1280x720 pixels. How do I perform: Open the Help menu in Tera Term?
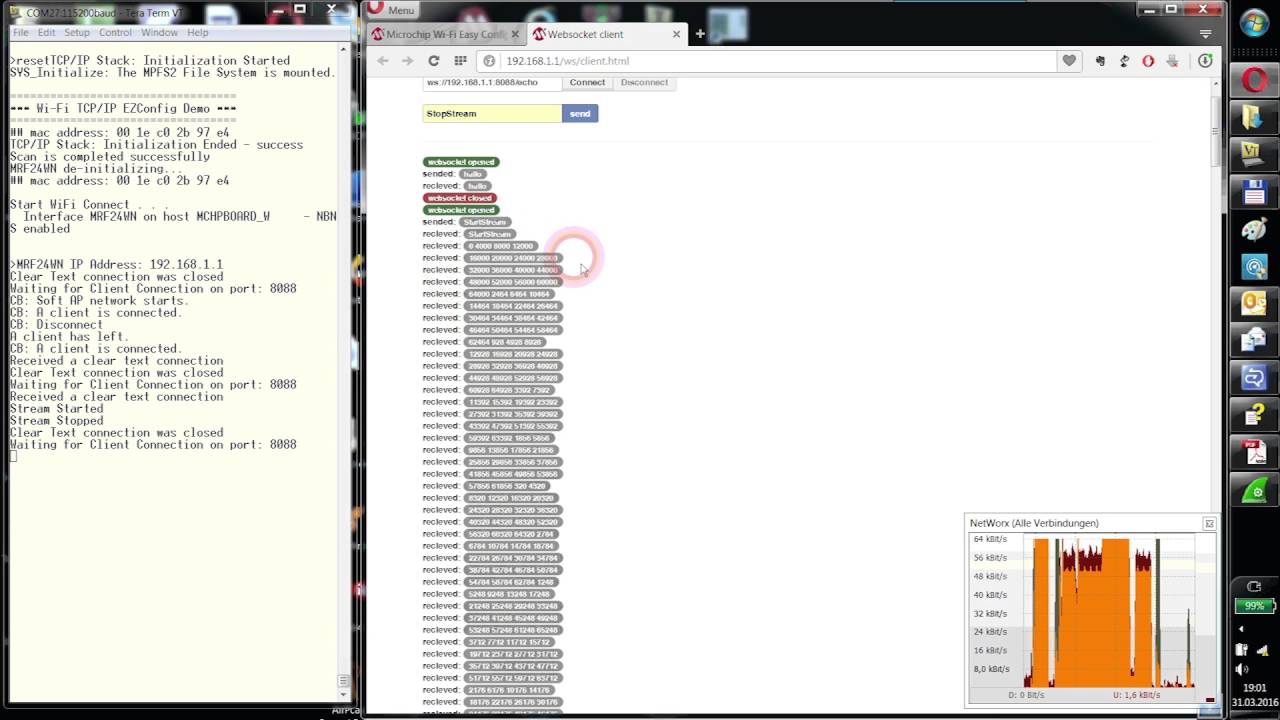[198, 33]
